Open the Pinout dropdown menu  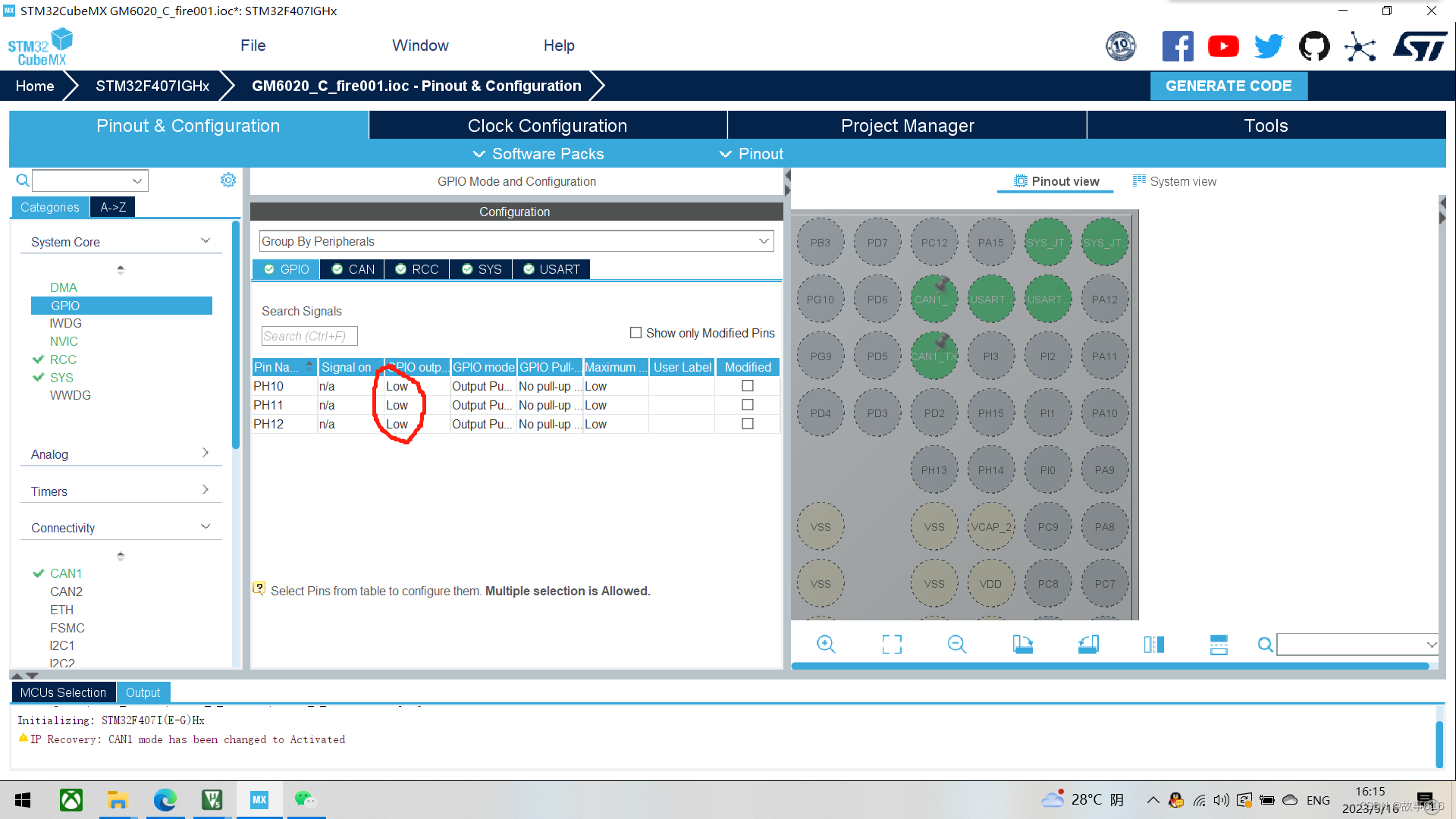(751, 154)
